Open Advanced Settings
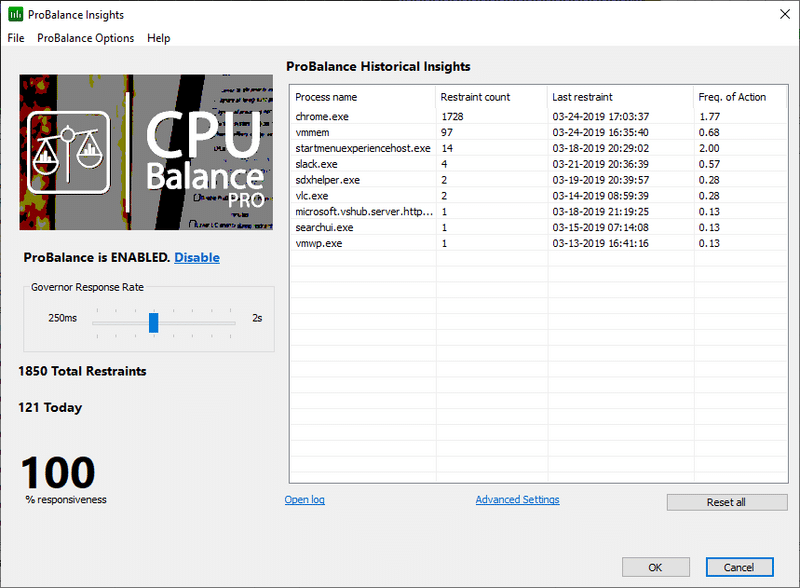 tap(517, 499)
